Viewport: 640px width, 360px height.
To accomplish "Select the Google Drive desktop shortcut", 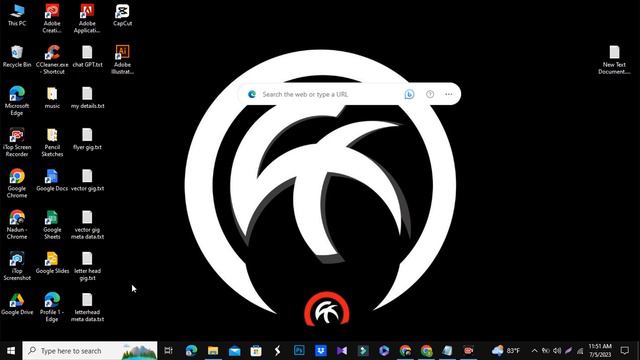I will 17,304.
